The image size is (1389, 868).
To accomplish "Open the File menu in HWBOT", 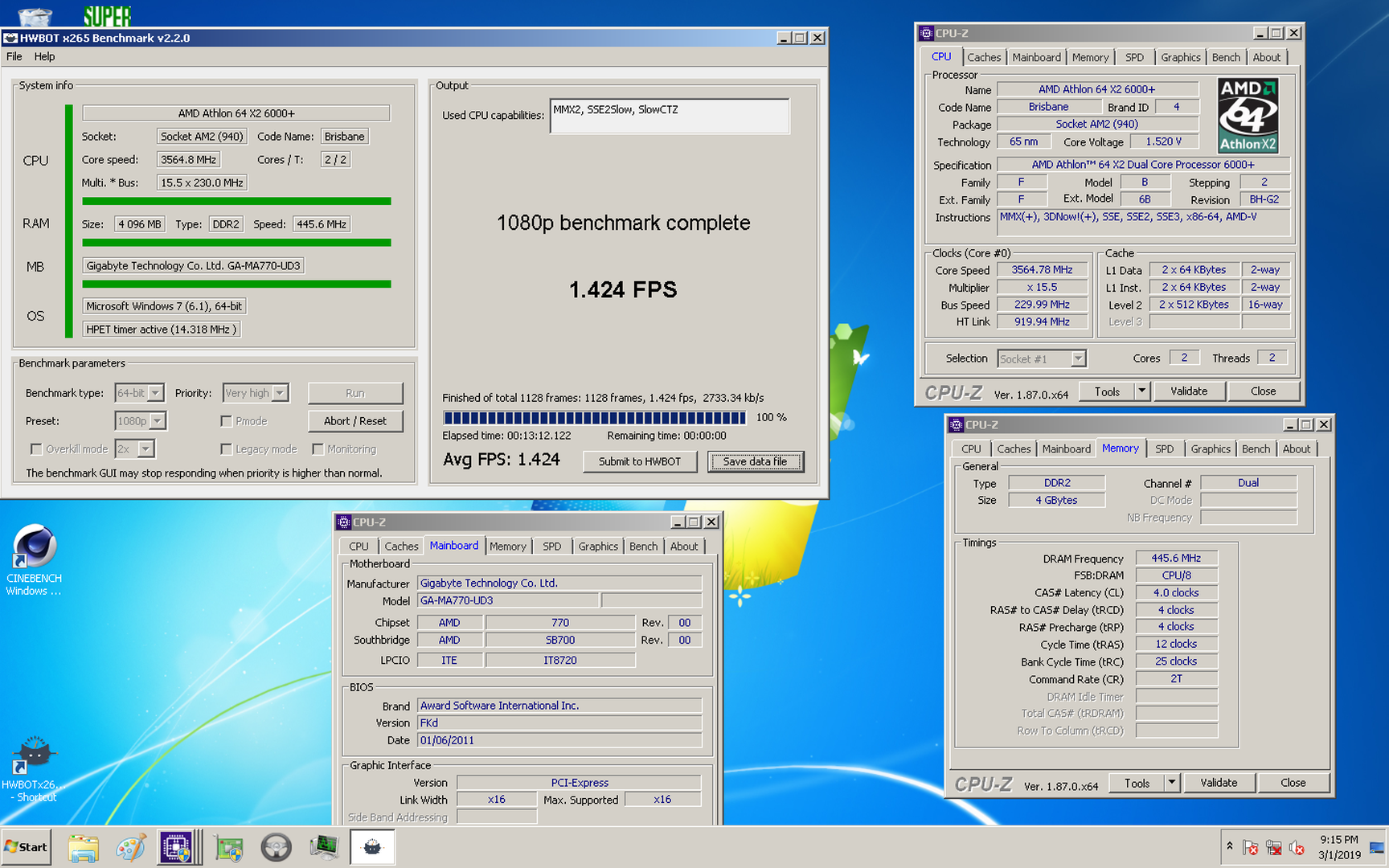I will click(x=14, y=56).
